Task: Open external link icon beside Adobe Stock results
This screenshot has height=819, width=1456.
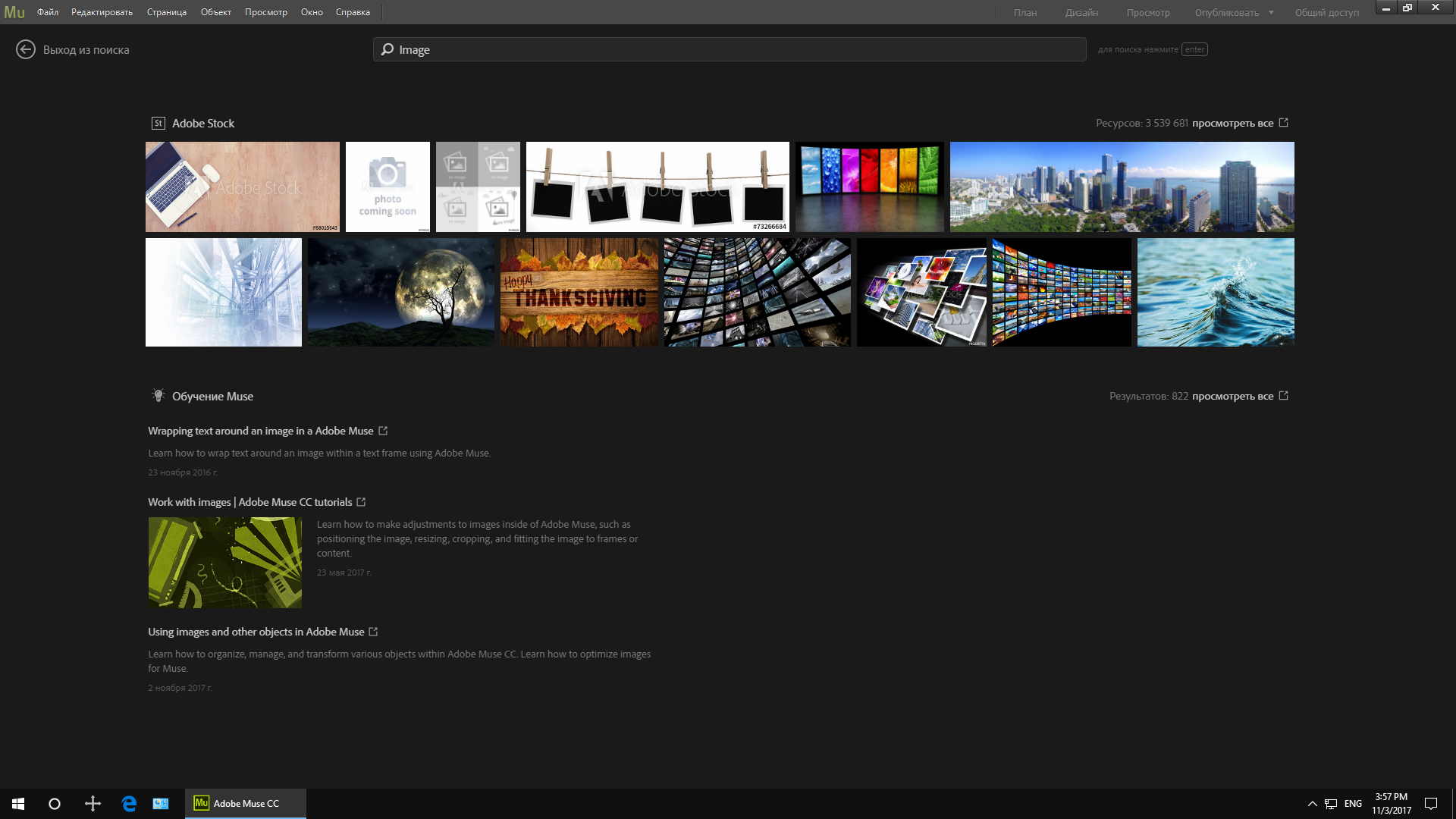Action: [1284, 123]
